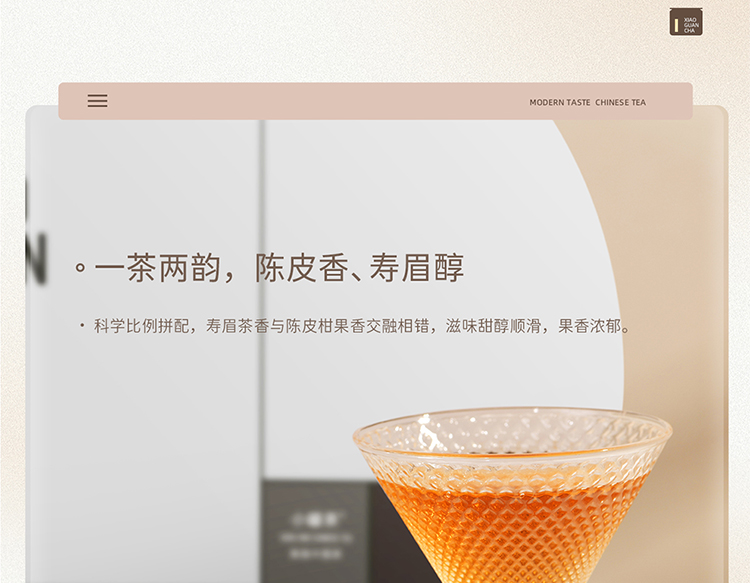Click the small dot before the description line

(82, 326)
